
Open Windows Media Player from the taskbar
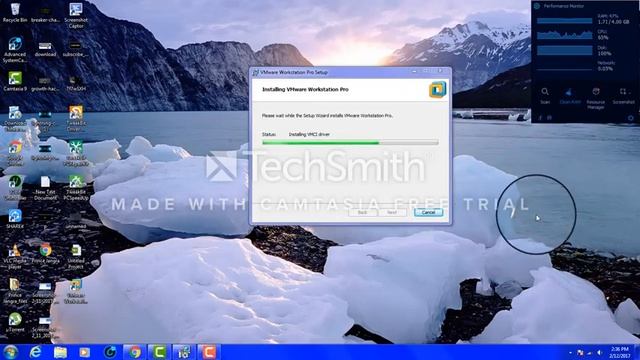click(85, 352)
